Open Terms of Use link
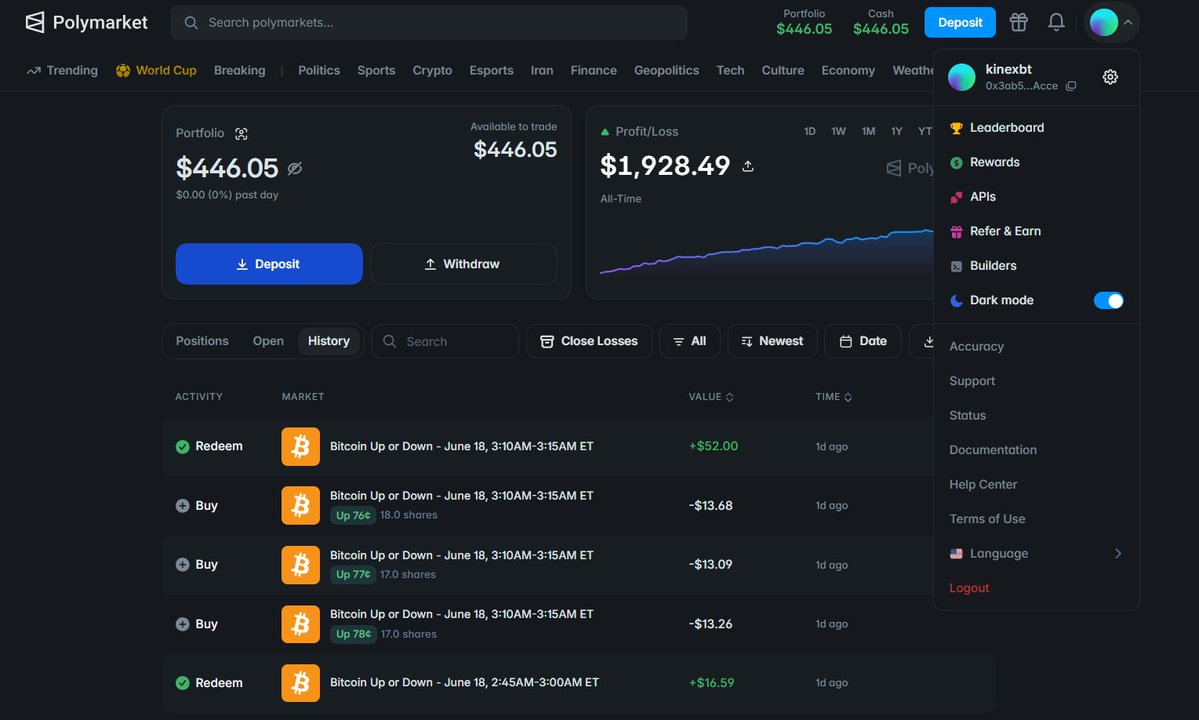This screenshot has width=1199, height=720. pos(987,518)
